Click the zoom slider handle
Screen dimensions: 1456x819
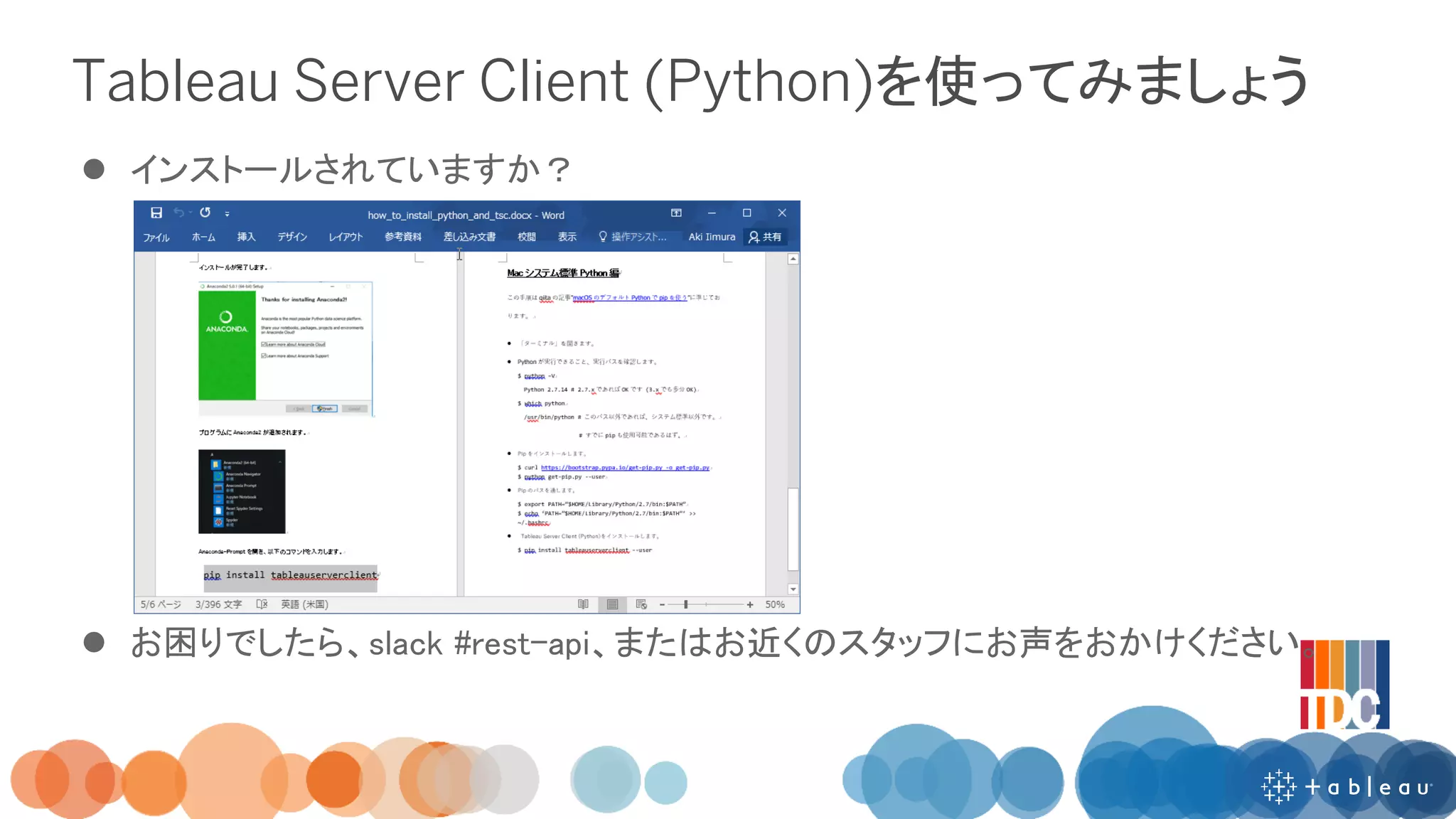click(685, 604)
